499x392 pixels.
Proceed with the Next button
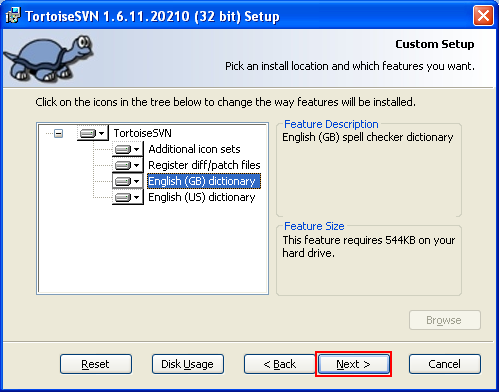click(x=354, y=364)
